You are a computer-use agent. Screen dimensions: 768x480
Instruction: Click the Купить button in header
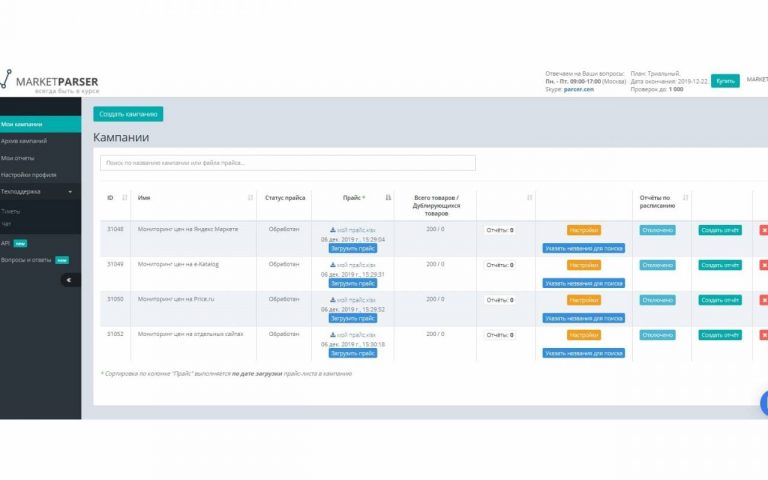coord(725,81)
